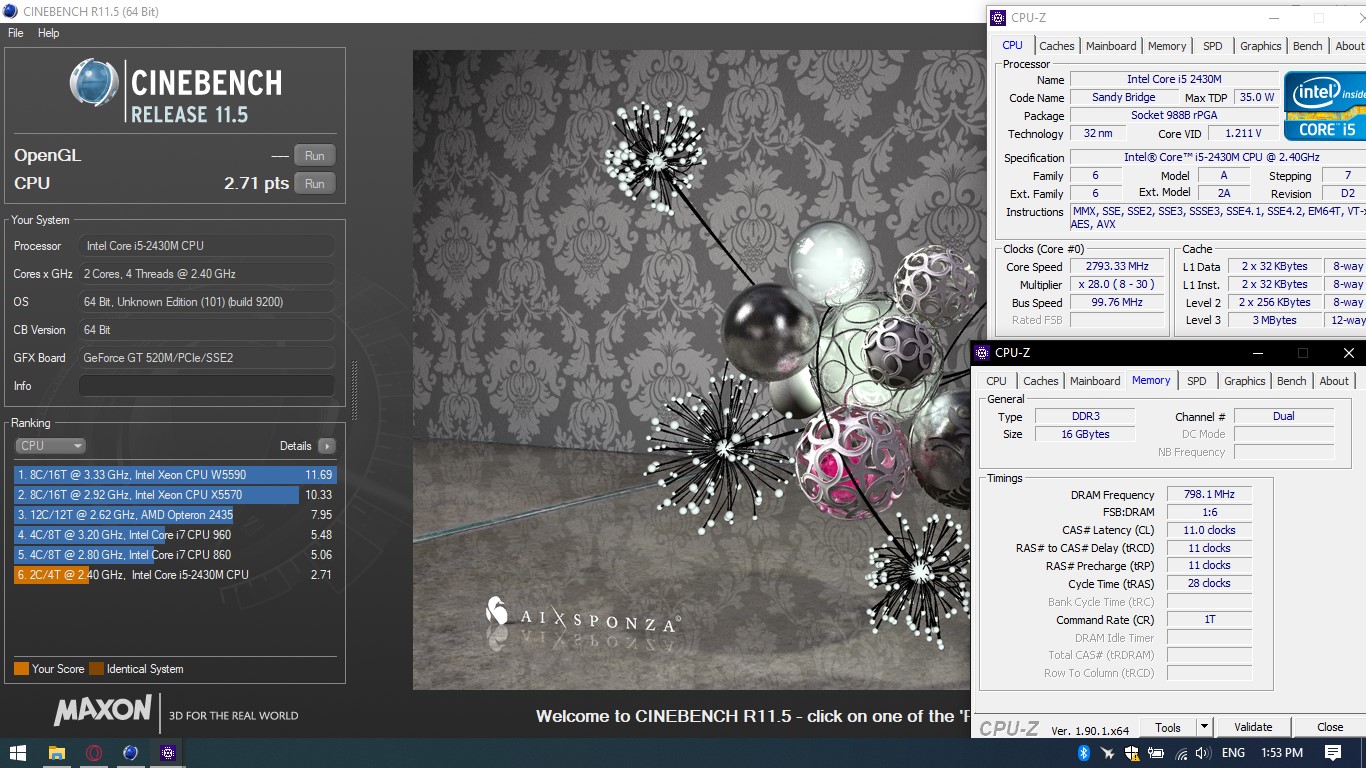Image resolution: width=1366 pixels, height=768 pixels.
Task: Click the back CPU-Z window title icon
Action: click(999, 18)
